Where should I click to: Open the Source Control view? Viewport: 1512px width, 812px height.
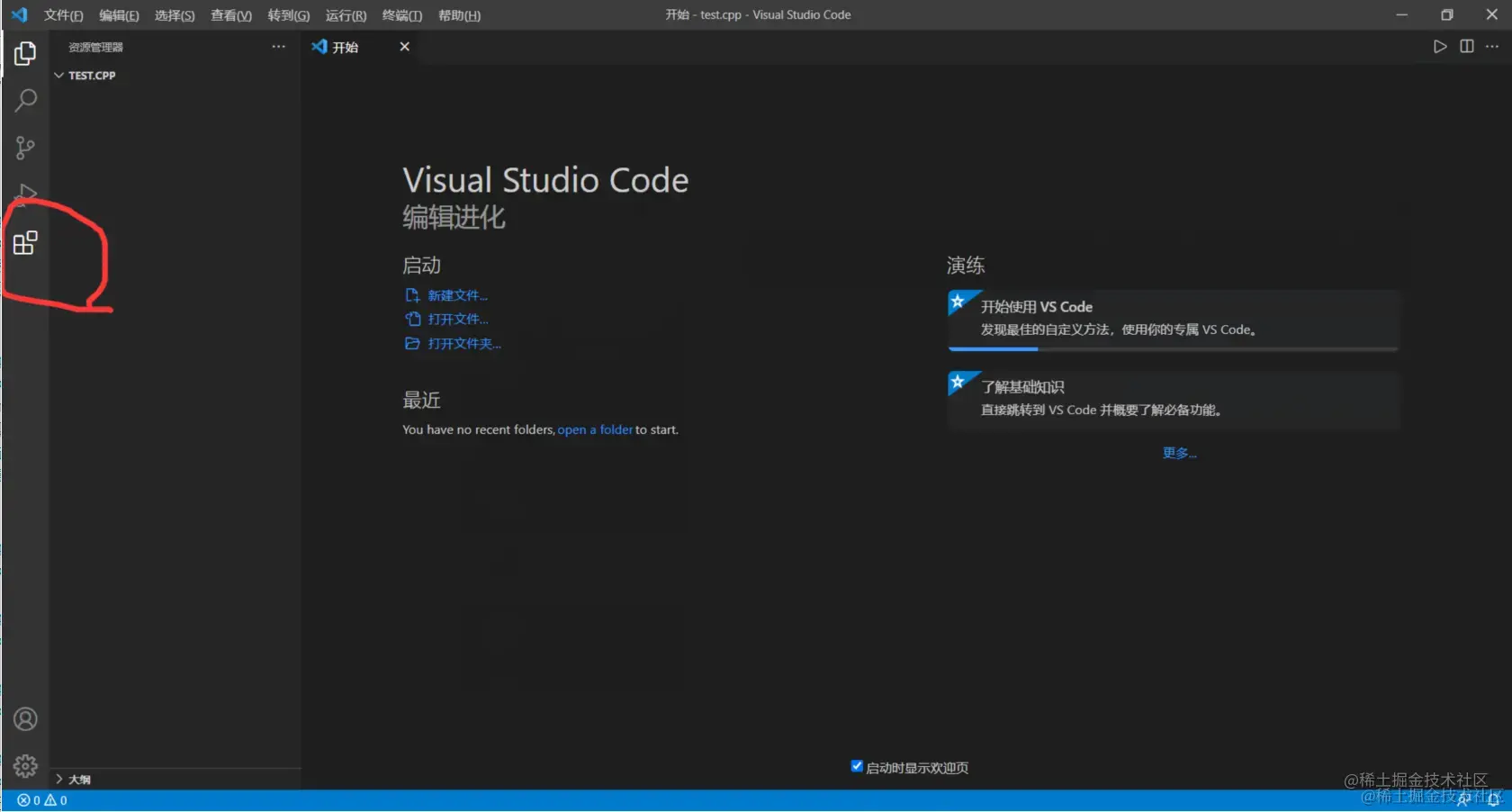click(x=25, y=148)
